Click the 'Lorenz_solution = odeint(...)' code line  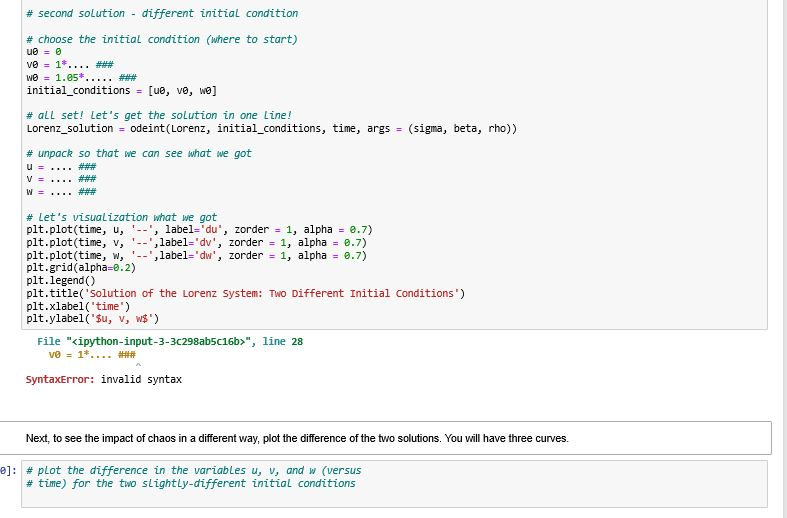coord(272,128)
